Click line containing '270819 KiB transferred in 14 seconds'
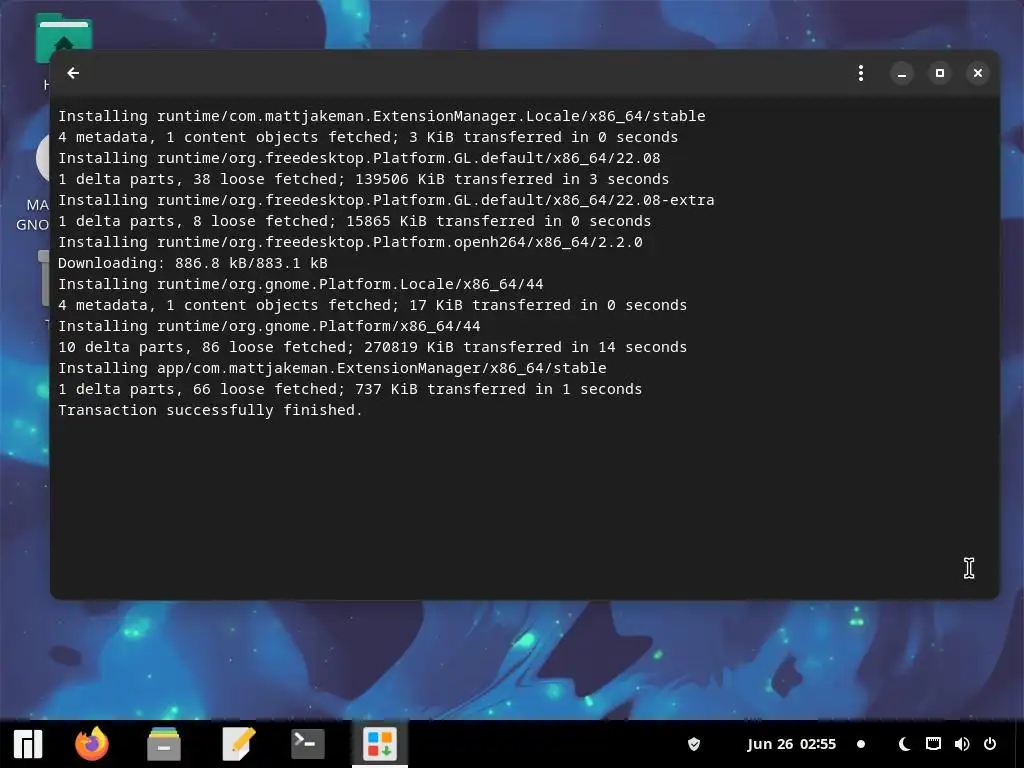Screen dimensions: 1024x768 point(372,347)
